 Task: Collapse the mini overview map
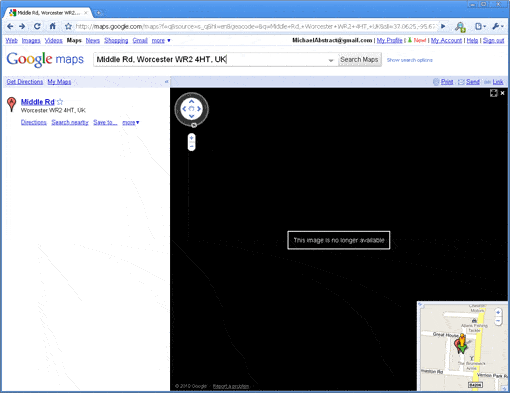(421, 304)
